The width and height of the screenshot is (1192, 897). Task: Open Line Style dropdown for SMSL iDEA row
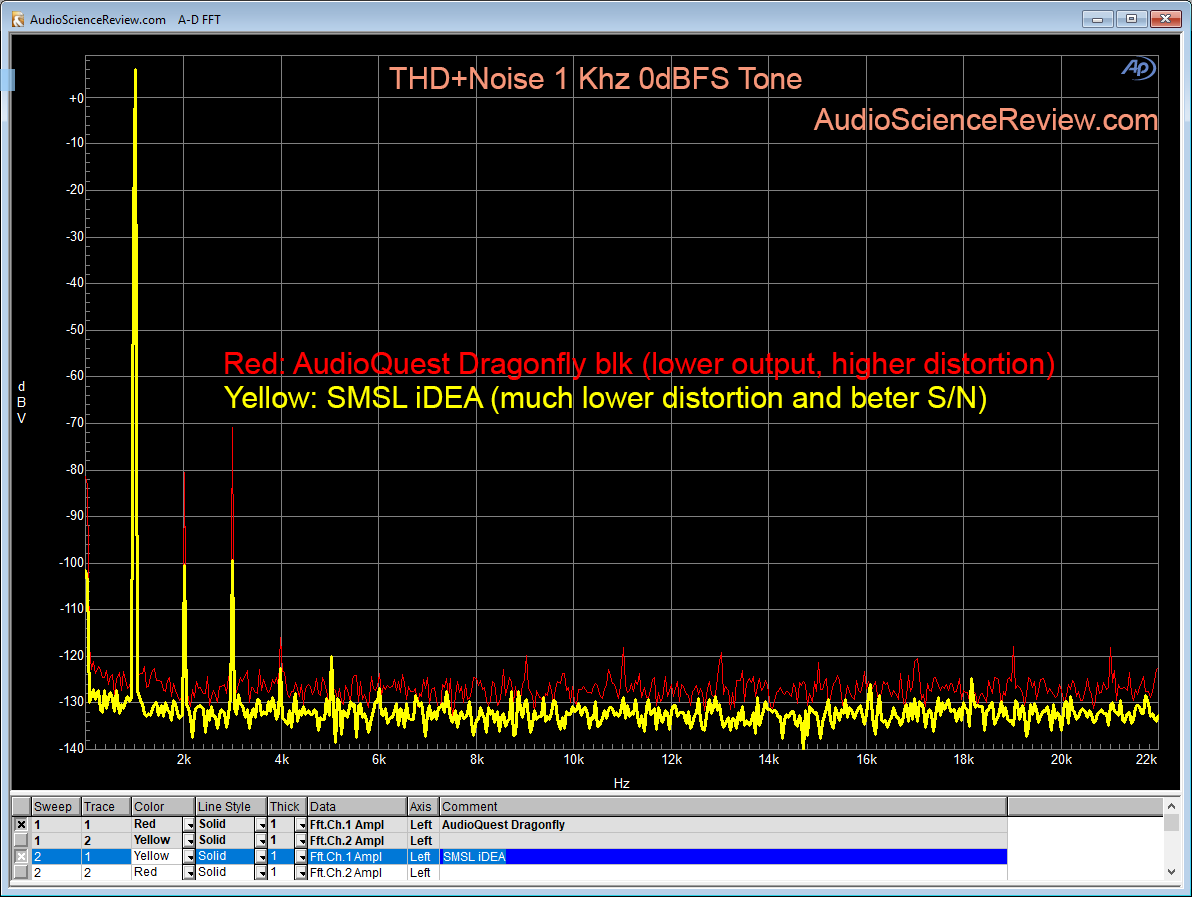(261, 857)
